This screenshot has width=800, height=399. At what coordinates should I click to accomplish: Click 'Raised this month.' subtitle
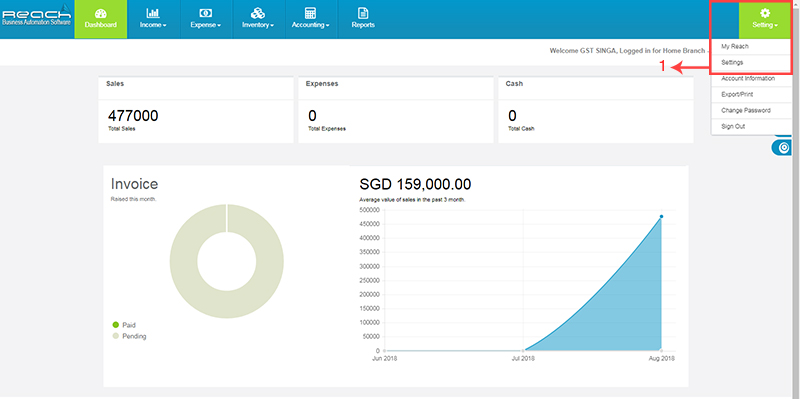point(134,199)
